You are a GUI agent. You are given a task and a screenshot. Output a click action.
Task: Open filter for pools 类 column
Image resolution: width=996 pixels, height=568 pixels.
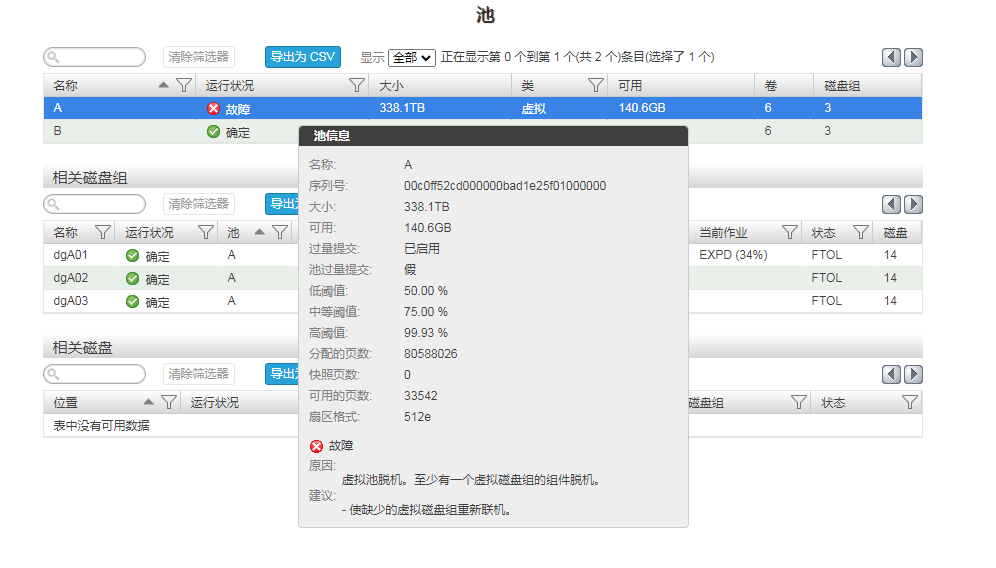click(595, 85)
